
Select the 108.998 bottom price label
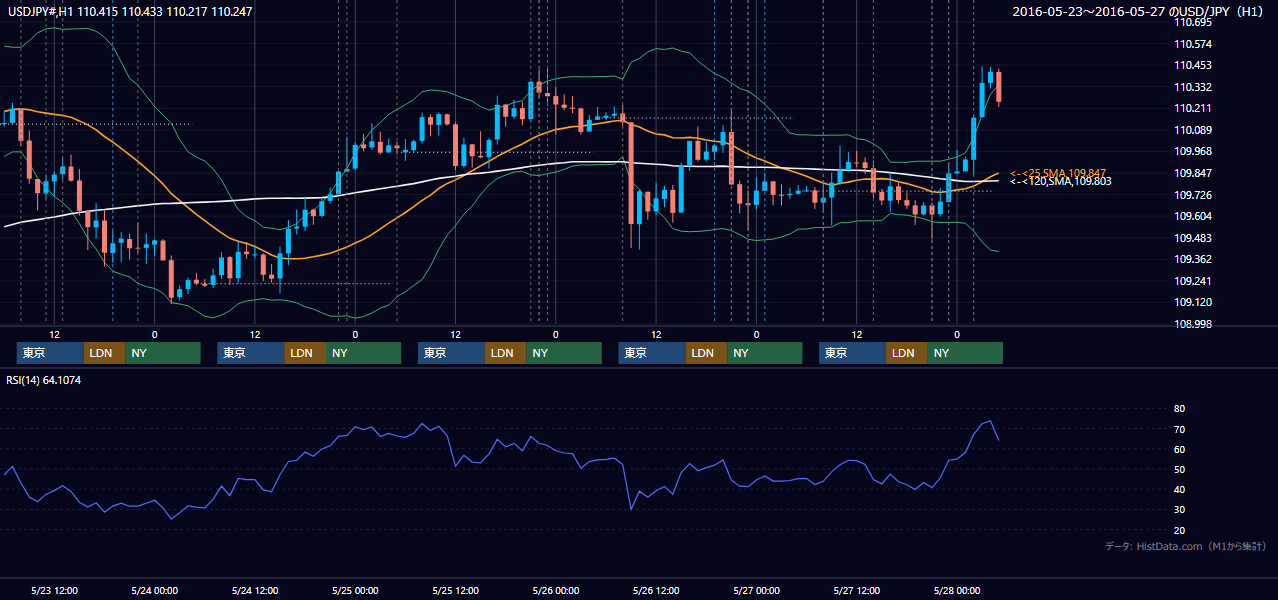pos(1192,324)
